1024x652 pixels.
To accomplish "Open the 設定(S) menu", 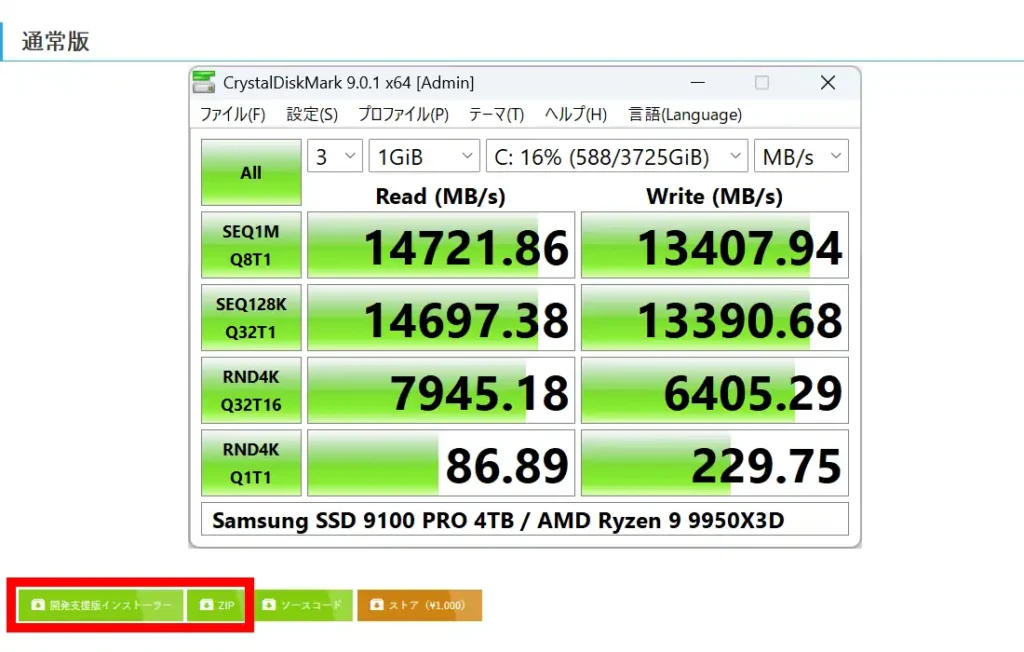I will click(311, 115).
